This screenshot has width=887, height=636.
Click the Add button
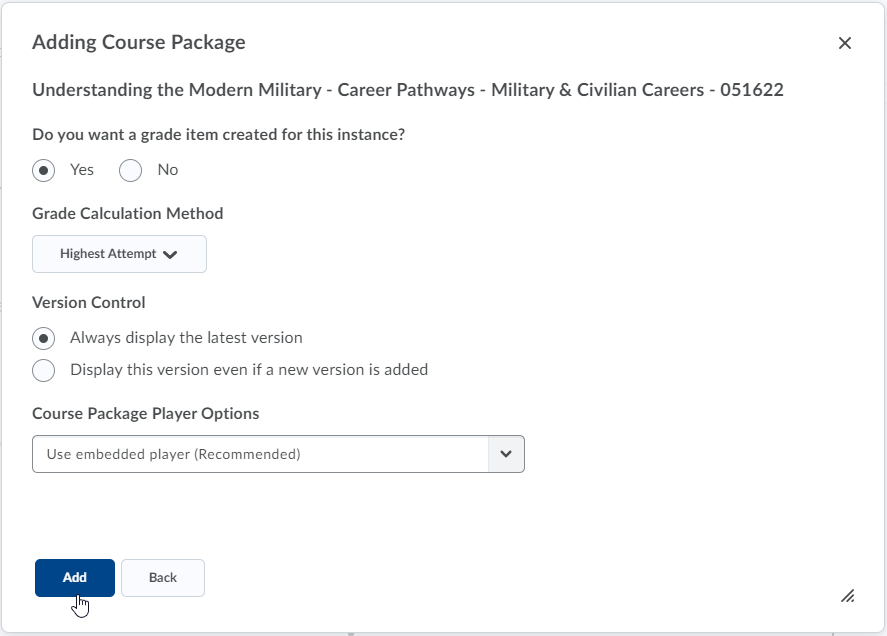75,578
